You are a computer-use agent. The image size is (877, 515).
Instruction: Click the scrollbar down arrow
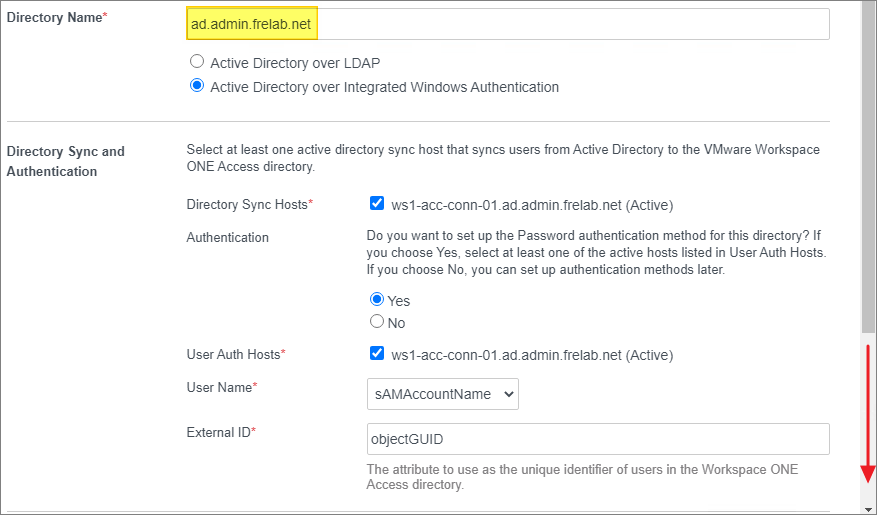coord(868,508)
